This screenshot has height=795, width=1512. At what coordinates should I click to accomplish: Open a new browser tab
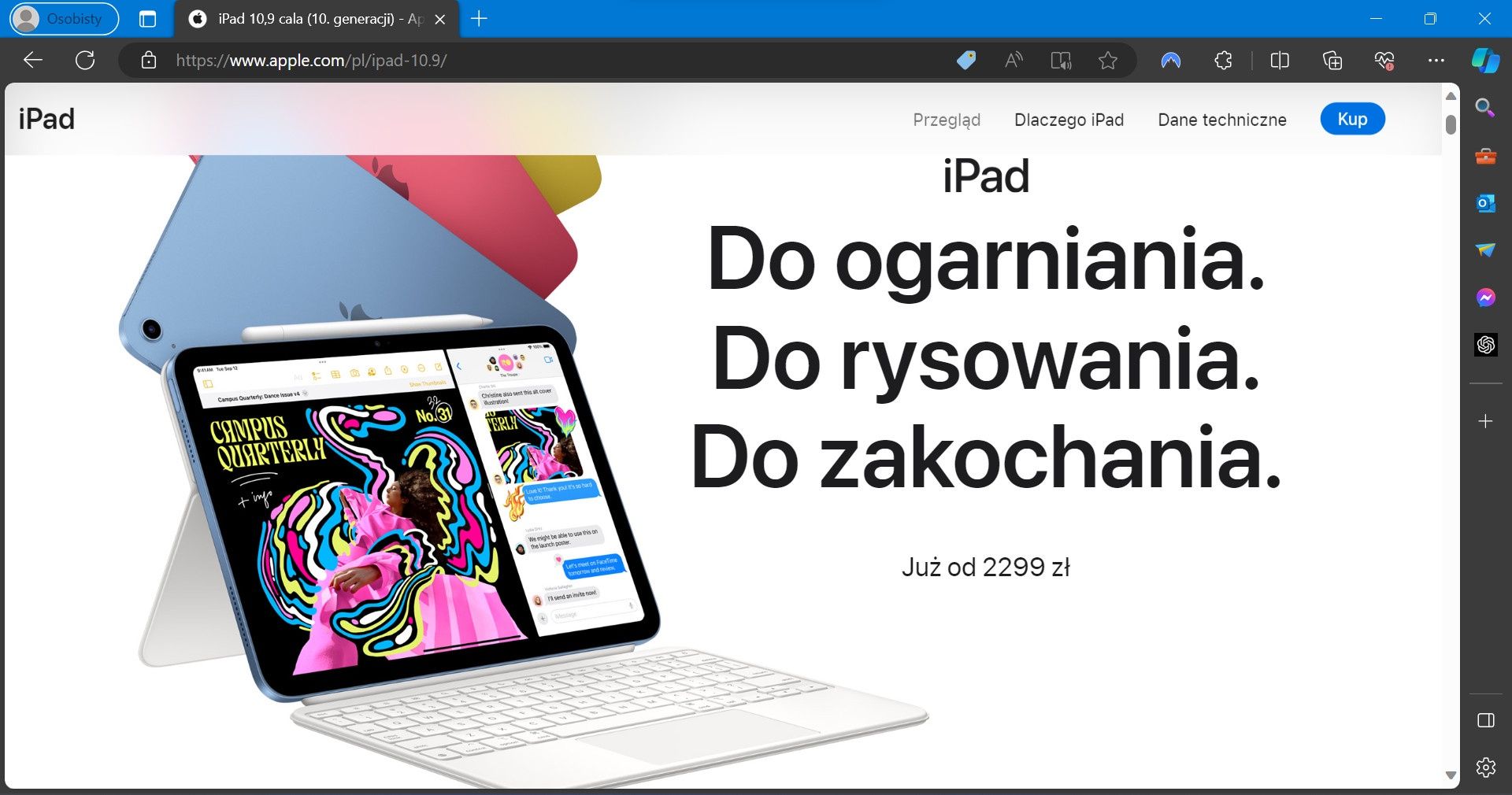coord(479,19)
